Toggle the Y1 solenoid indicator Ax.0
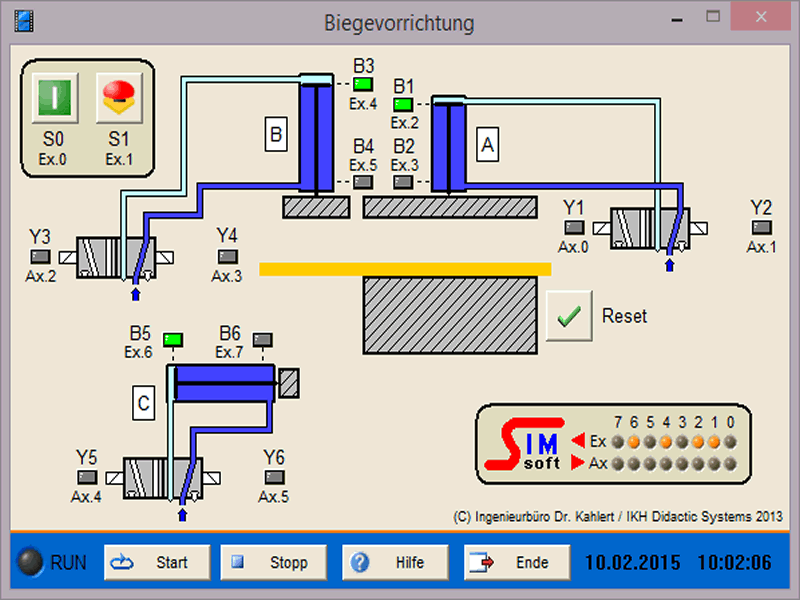800x600 pixels. 574,228
